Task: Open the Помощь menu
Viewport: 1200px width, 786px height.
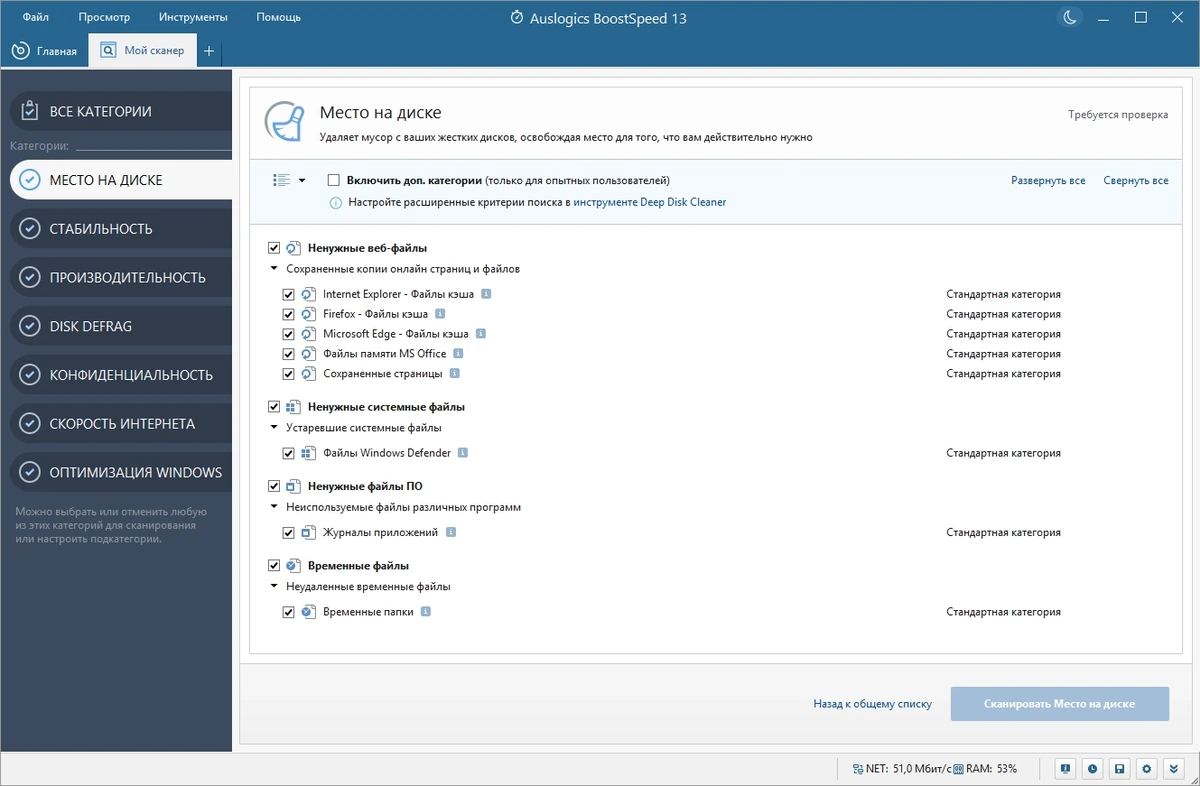Action: click(x=279, y=17)
